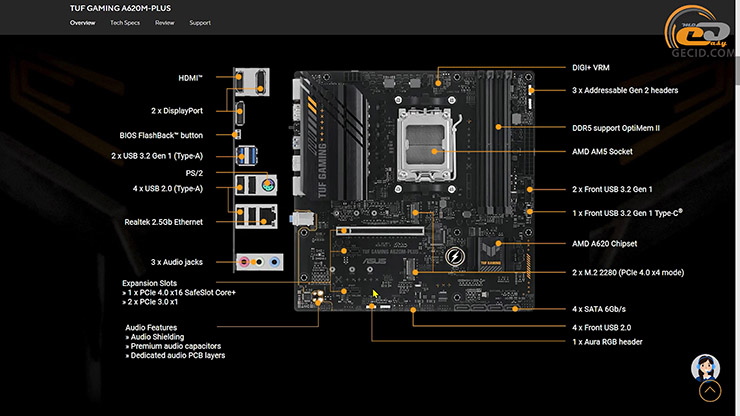Image resolution: width=740 pixels, height=416 pixels.
Task: Open the support chat assistant avatar
Action: (x=706, y=368)
